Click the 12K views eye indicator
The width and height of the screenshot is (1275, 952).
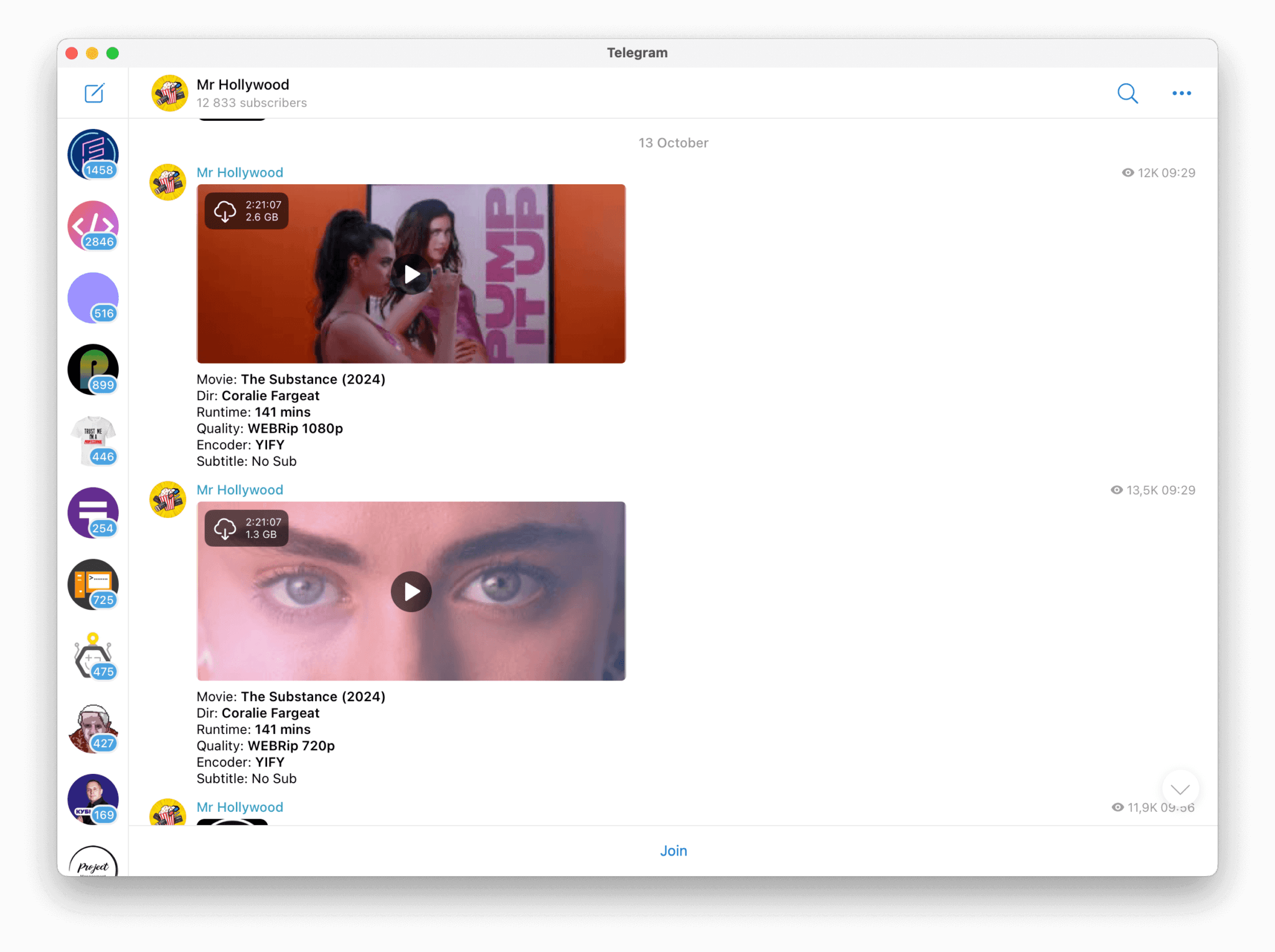(x=1127, y=172)
